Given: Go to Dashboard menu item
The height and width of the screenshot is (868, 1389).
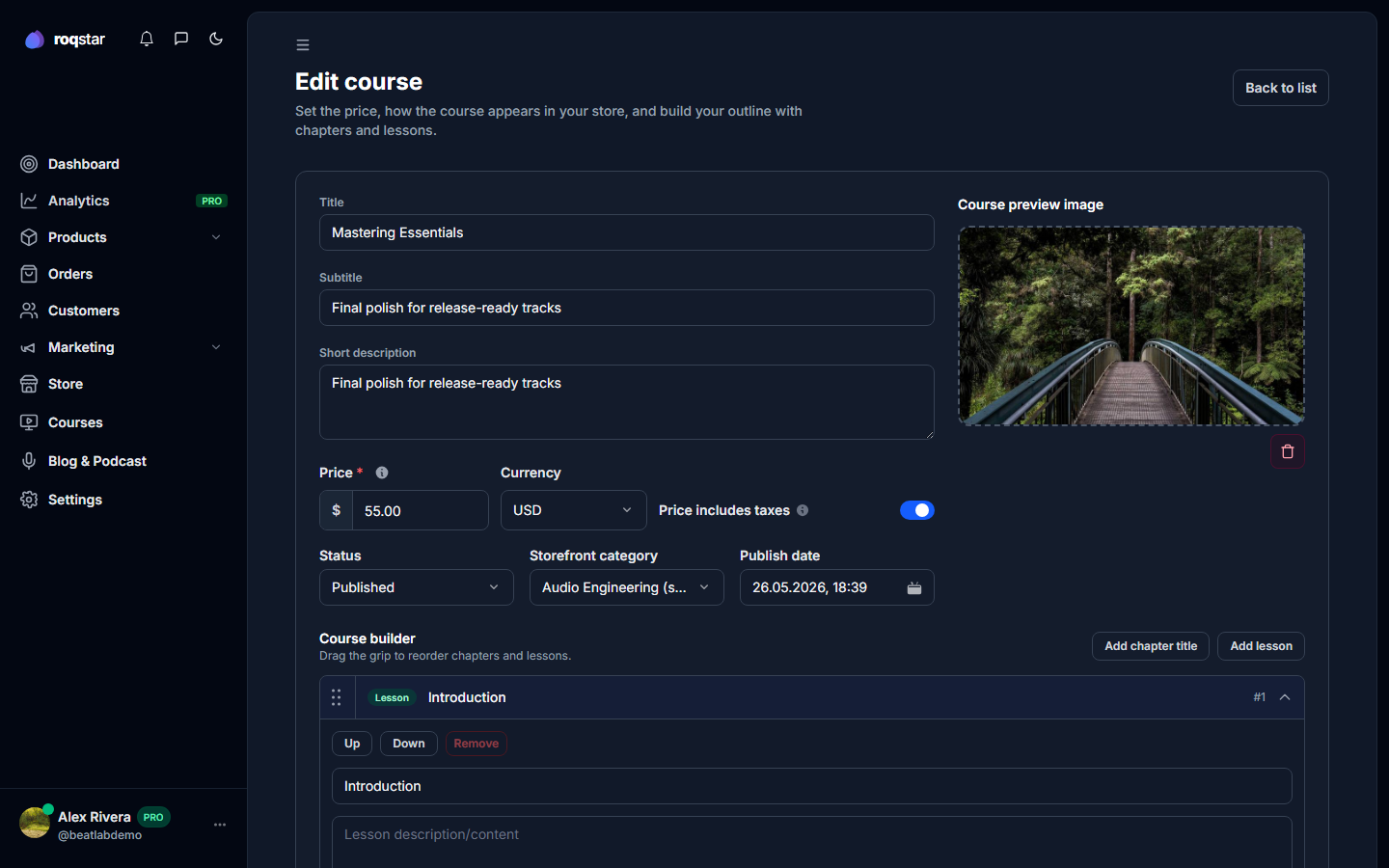Looking at the screenshot, I should (x=123, y=164).
